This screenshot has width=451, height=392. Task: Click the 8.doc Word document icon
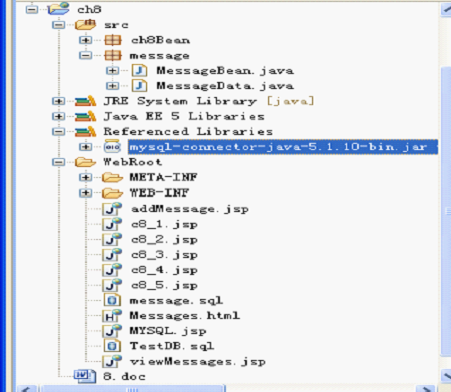[85, 376]
